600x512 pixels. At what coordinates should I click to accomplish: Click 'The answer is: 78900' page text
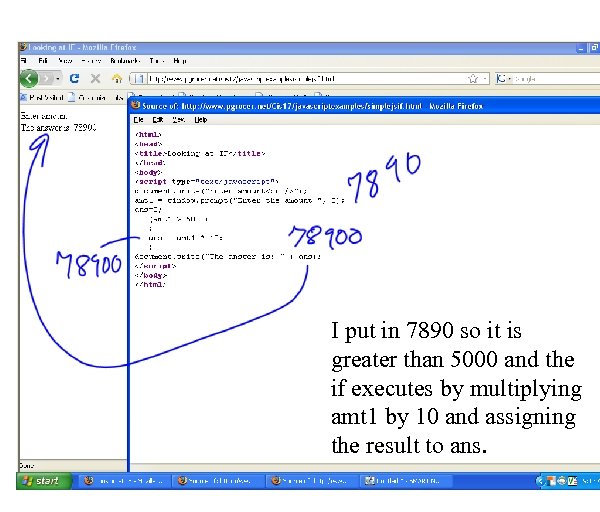[59, 127]
